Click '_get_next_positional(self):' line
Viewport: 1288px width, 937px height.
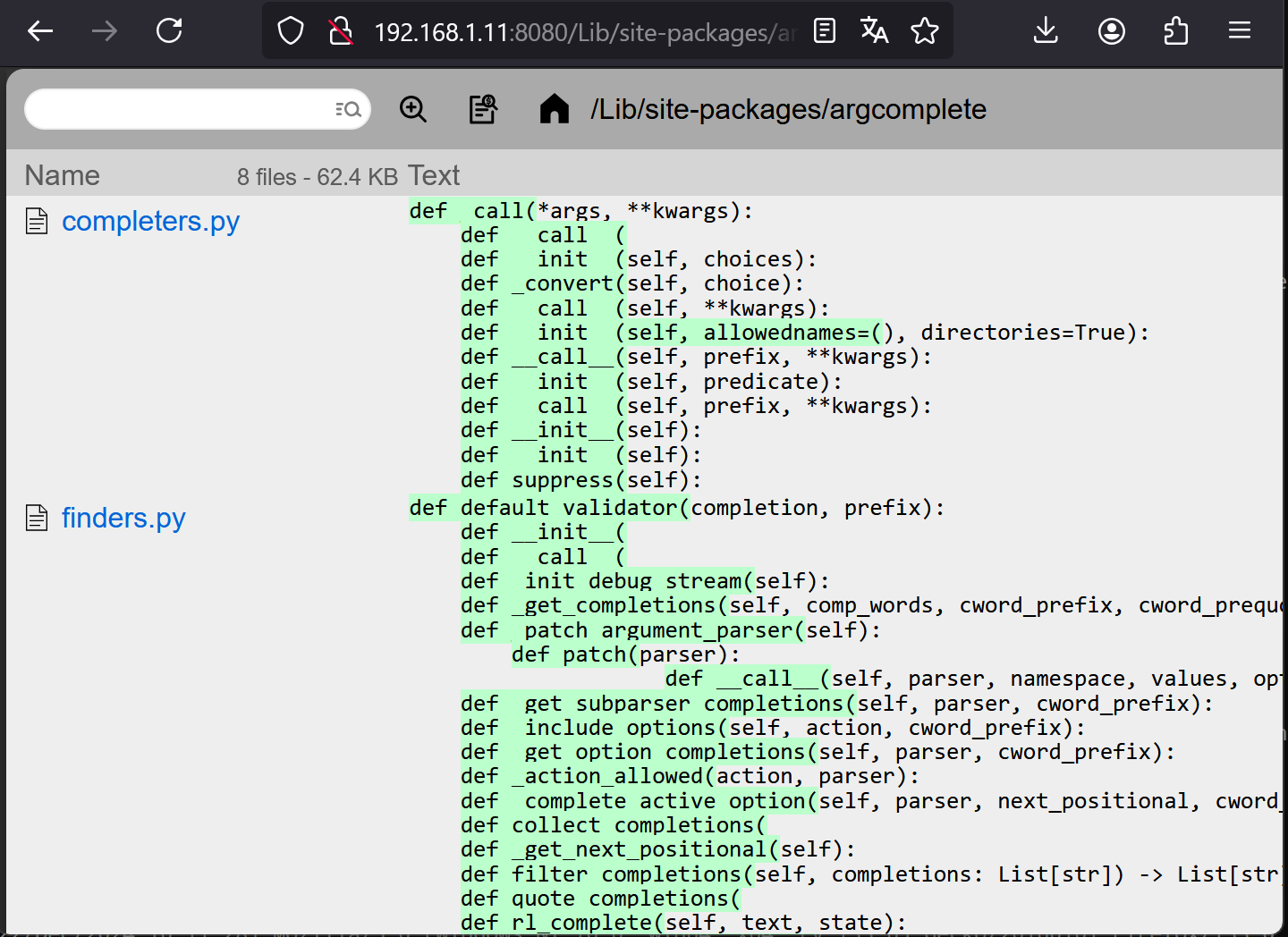click(x=658, y=849)
